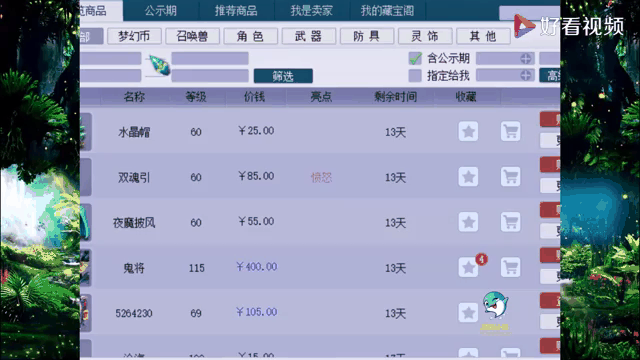Click level 69 in the 5264230 row
The image size is (640, 360).
[x=196, y=313]
